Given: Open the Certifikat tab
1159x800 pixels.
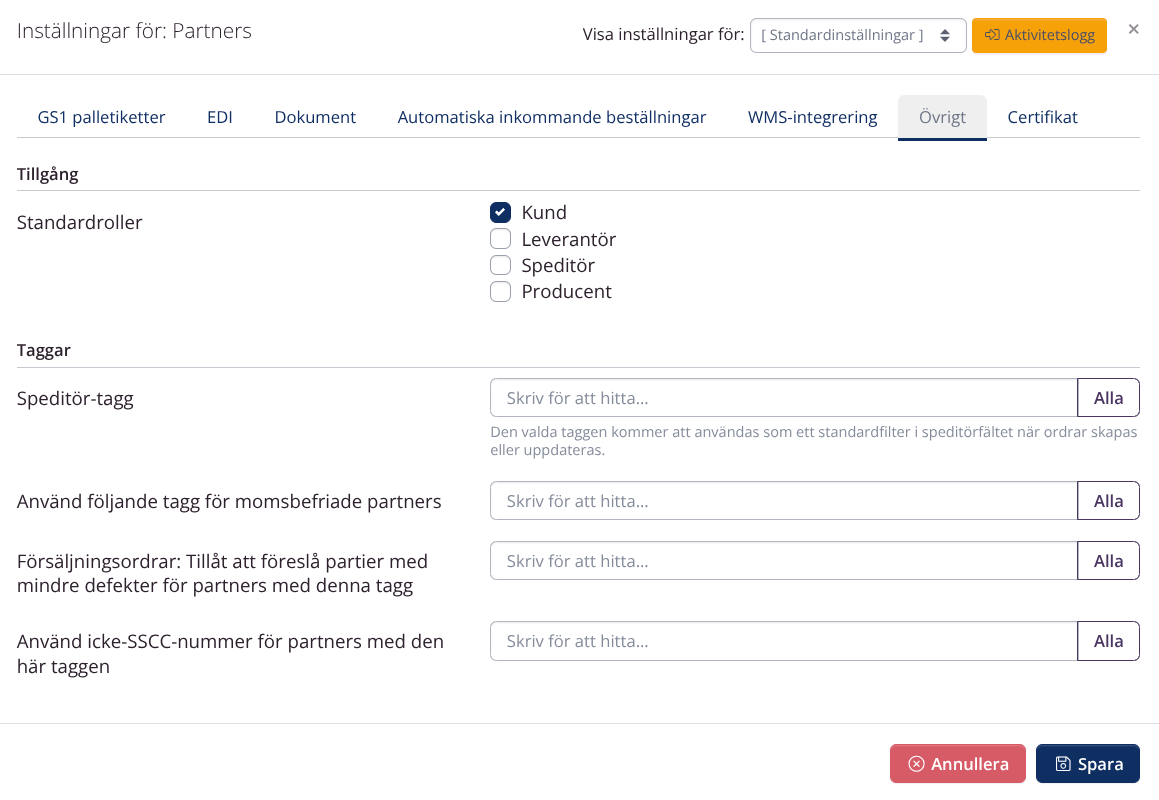Looking at the screenshot, I should pyautogui.click(x=1042, y=117).
